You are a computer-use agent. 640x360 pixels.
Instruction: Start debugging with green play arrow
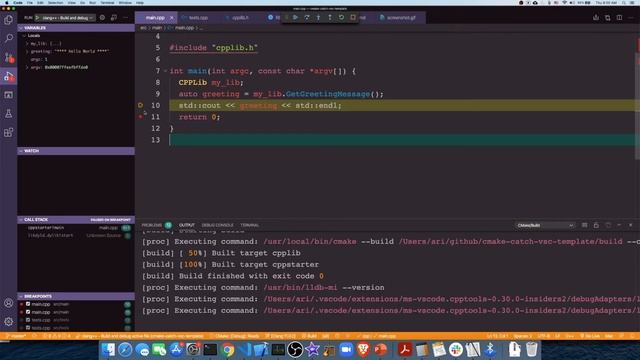38,18
